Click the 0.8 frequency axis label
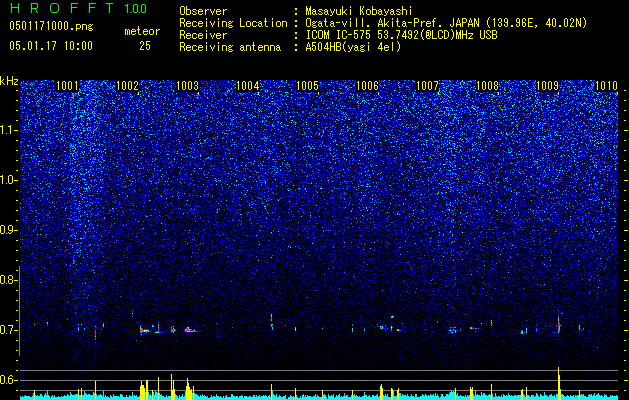Image resolution: width=629 pixels, height=400 pixels. point(8,280)
